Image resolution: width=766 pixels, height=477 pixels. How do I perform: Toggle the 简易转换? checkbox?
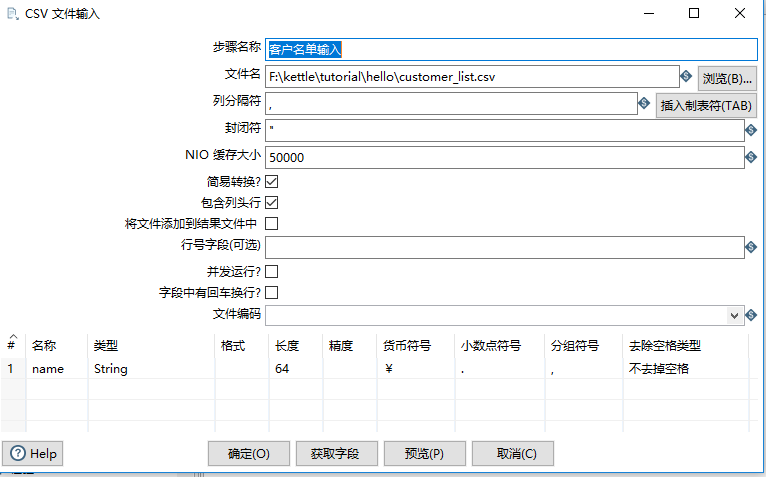tap(272, 181)
